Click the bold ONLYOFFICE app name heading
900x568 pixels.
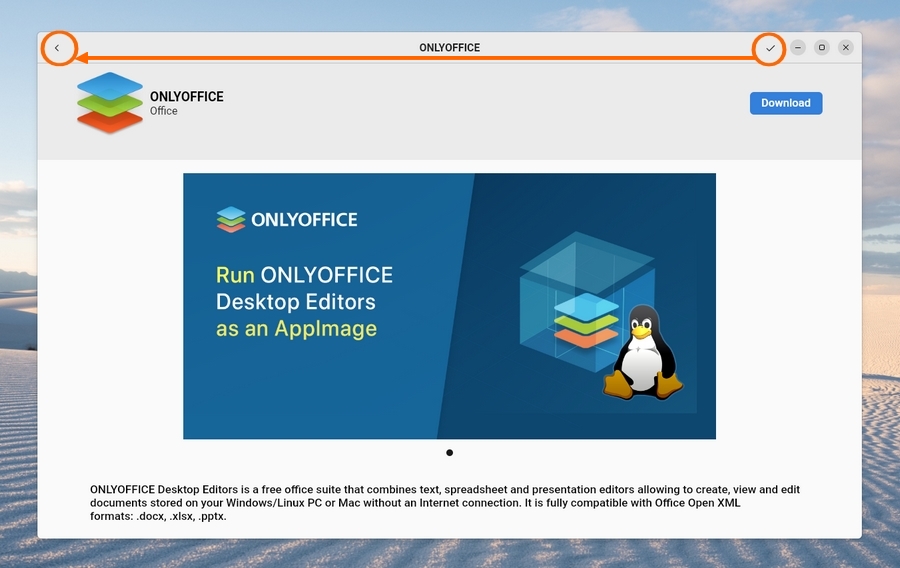tap(187, 97)
